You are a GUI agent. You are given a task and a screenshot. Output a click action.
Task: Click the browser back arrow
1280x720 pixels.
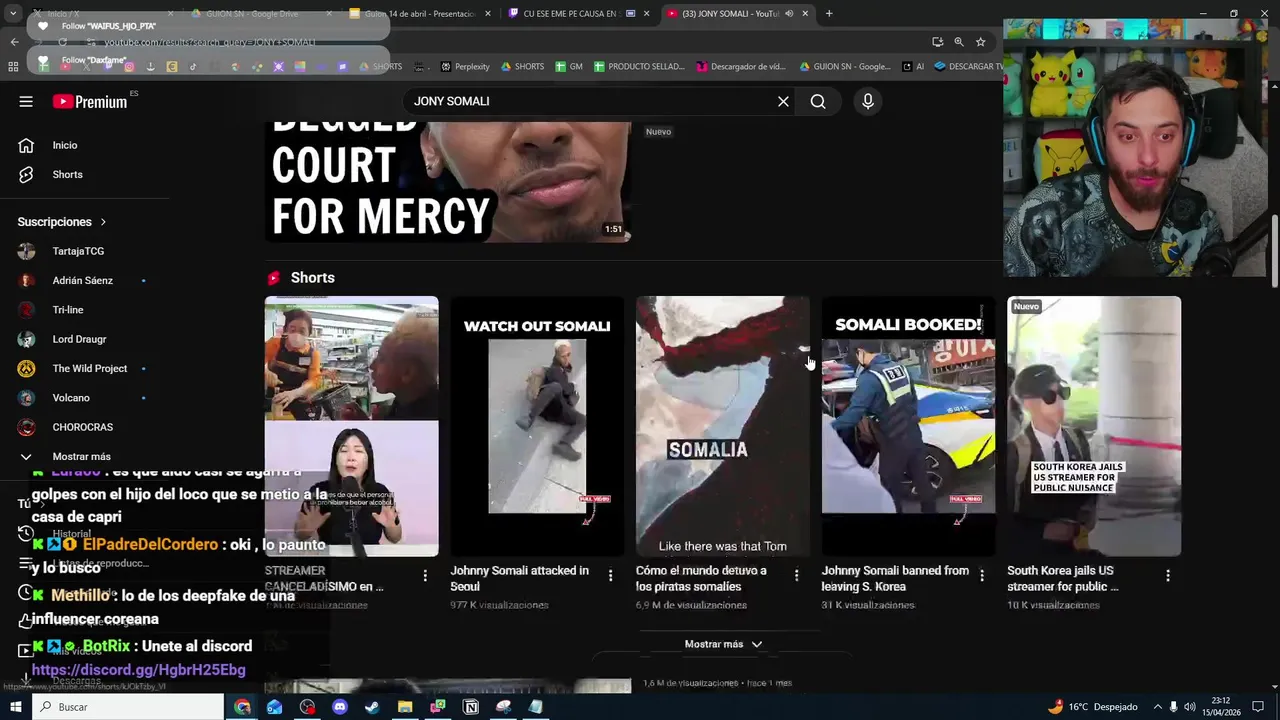pyautogui.click(x=14, y=42)
